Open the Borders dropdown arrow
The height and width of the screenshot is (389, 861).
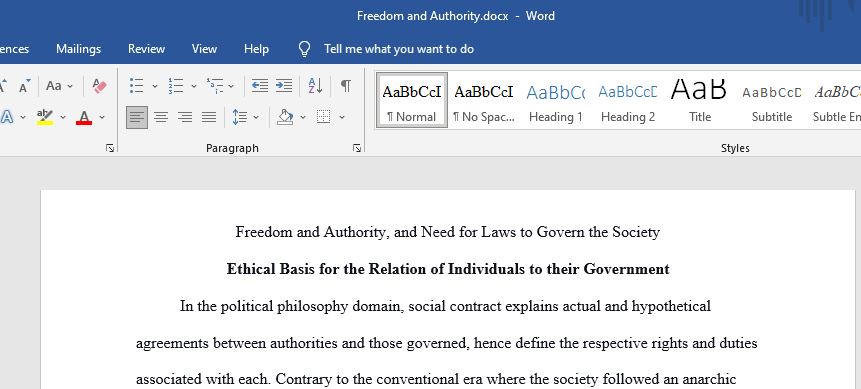coord(342,118)
